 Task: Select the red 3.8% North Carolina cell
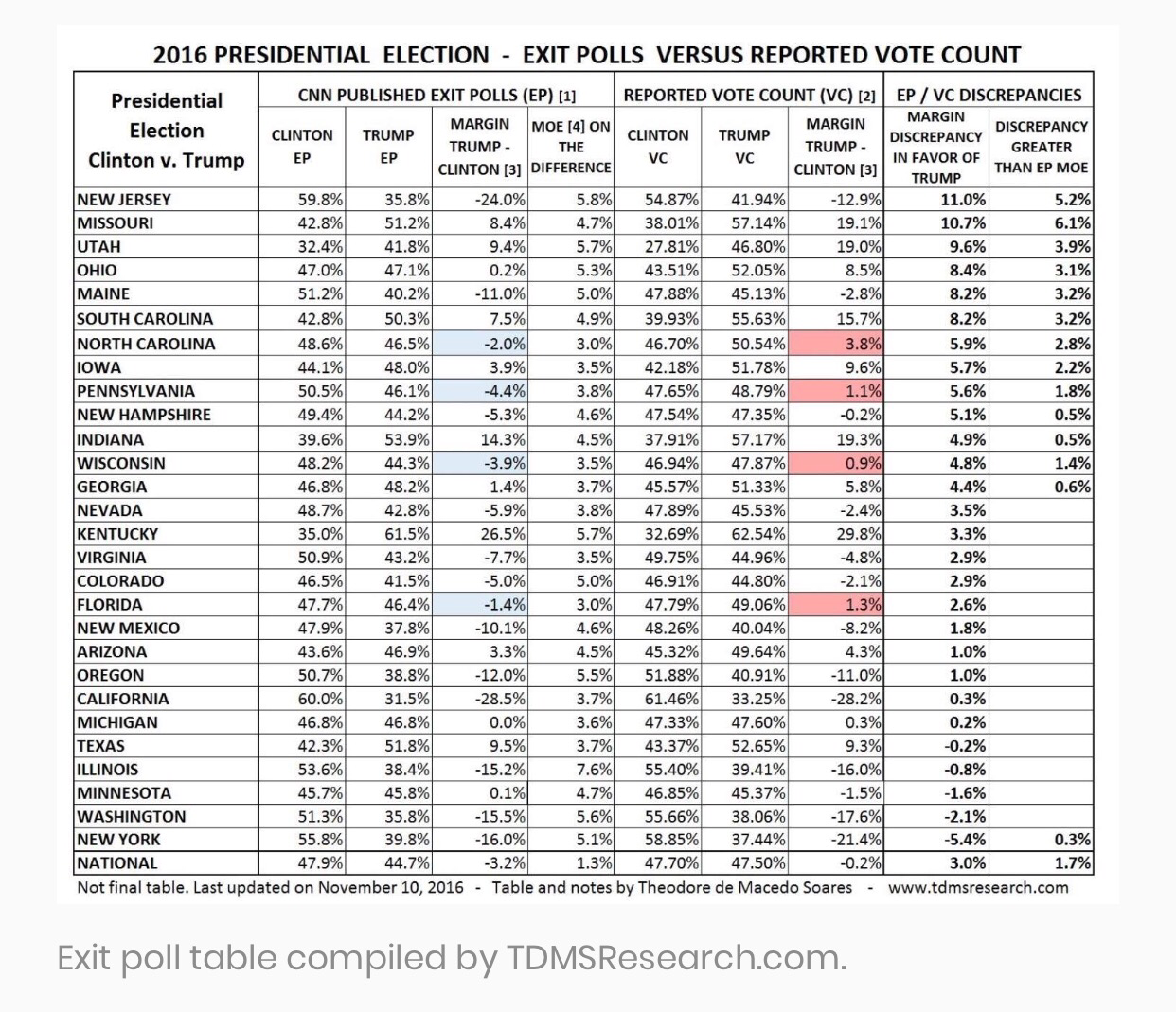[x=837, y=344]
